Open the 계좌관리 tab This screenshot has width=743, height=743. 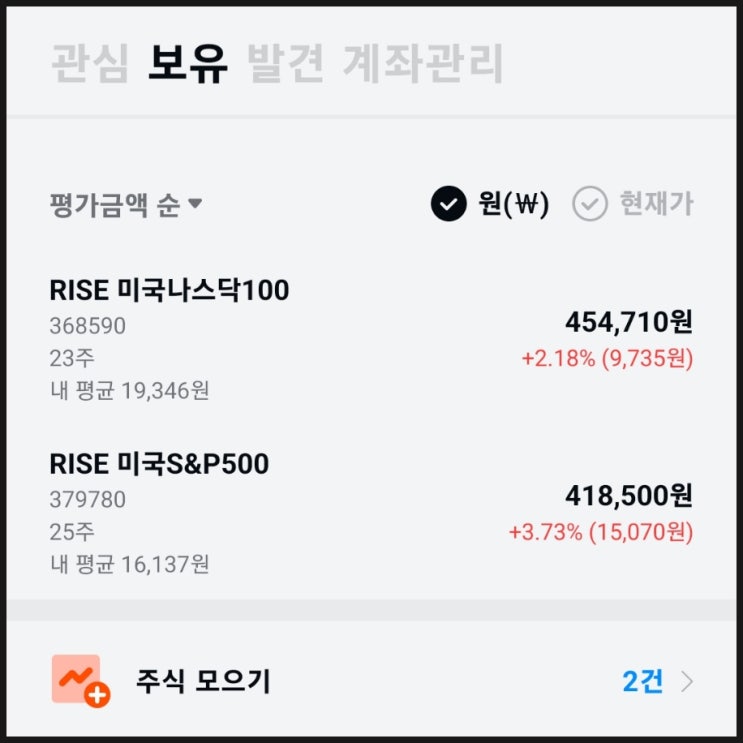click(423, 64)
